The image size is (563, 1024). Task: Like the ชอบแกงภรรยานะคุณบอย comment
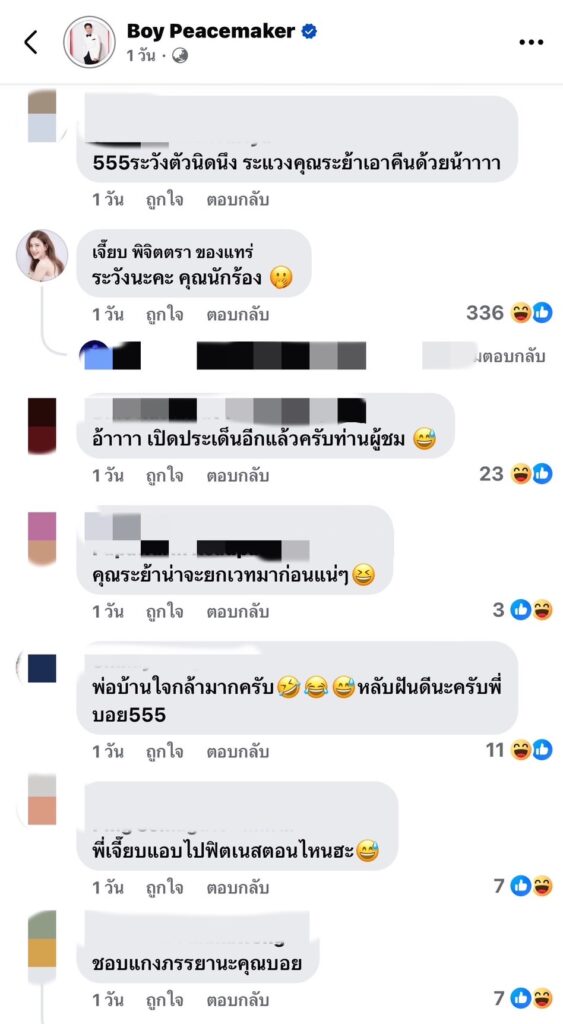[164, 1000]
